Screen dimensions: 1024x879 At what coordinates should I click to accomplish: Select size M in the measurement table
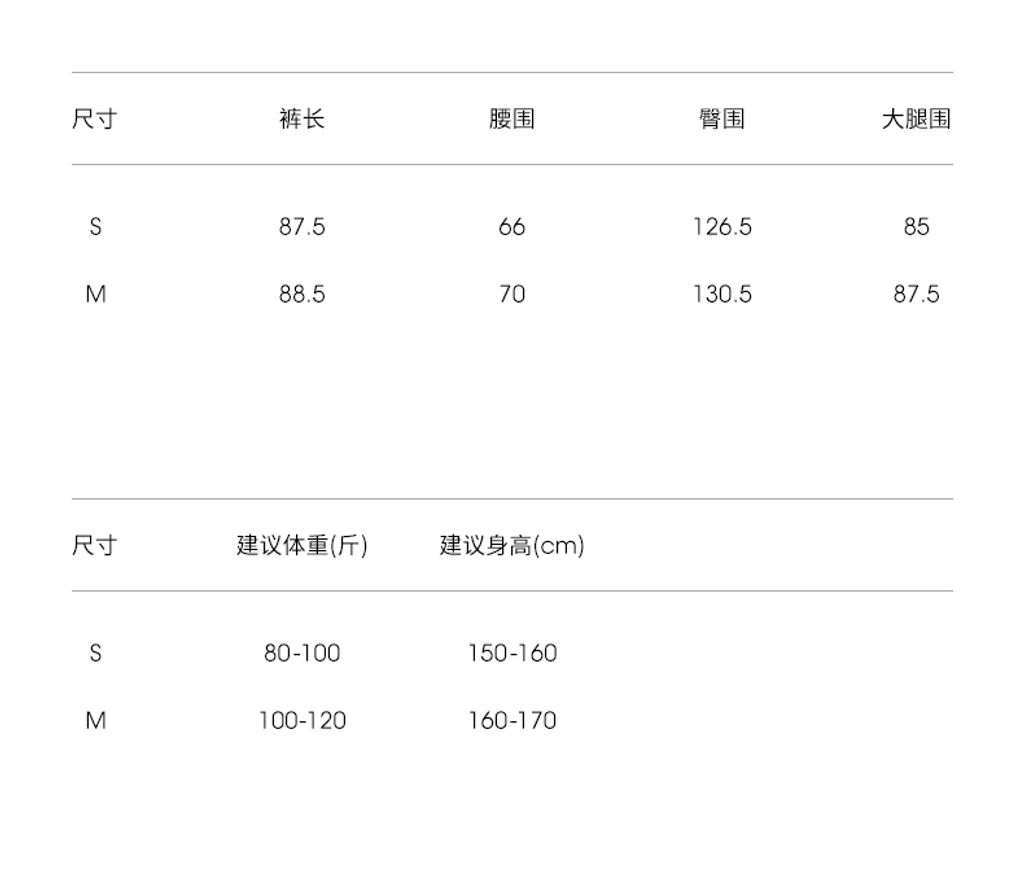pyautogui.click(x=95, y=294)
